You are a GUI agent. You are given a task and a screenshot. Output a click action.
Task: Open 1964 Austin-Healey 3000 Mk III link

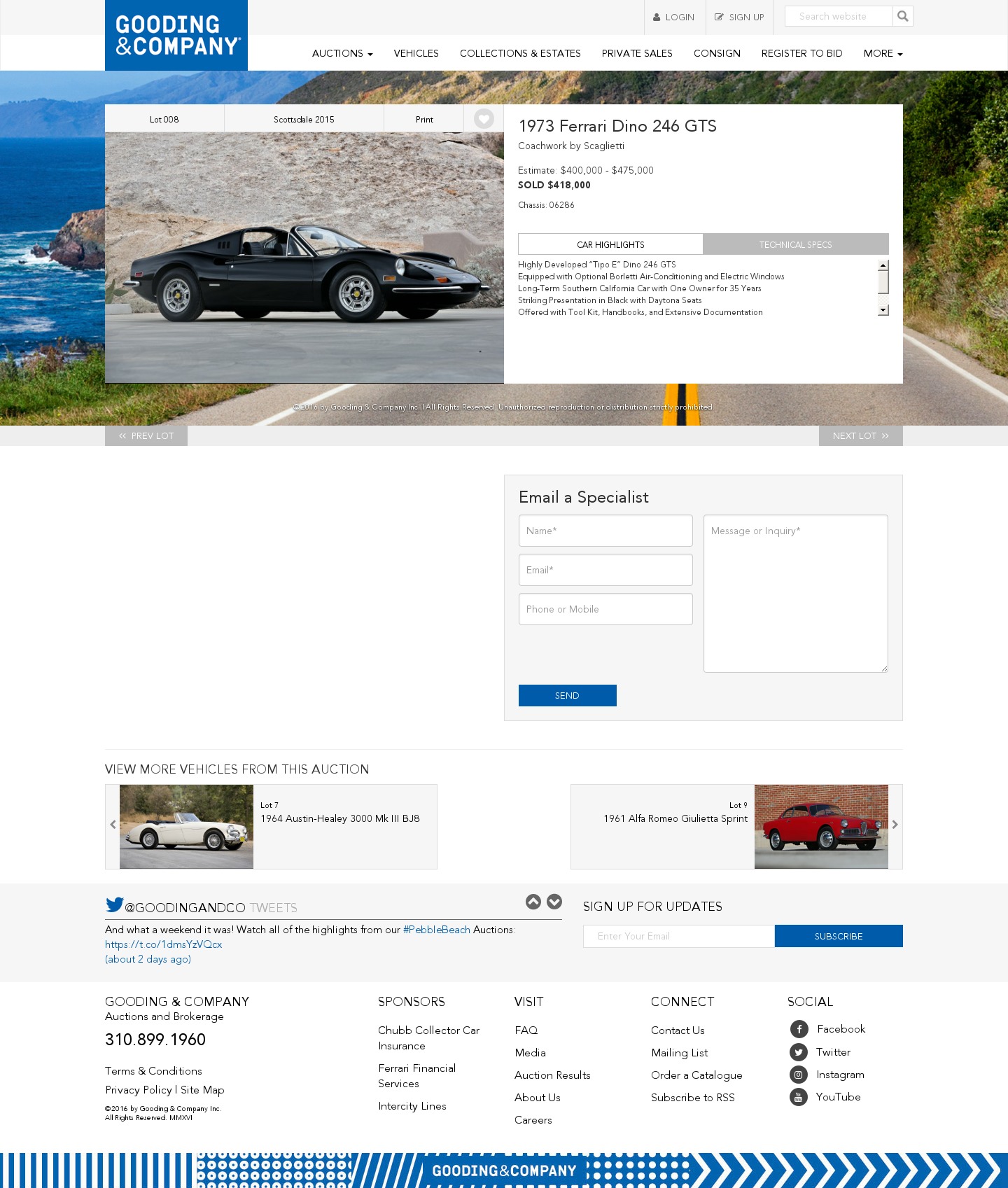tap(340, 818)
